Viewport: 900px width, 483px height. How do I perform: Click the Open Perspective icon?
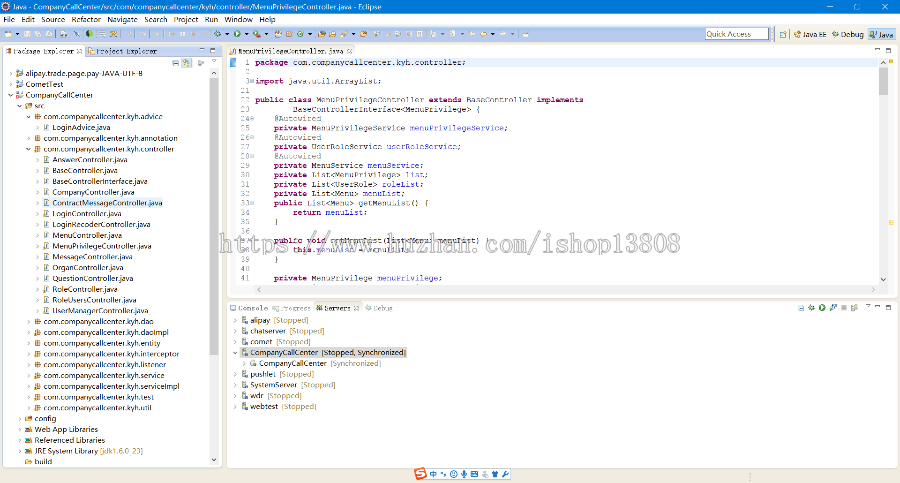tap(784, 34)
